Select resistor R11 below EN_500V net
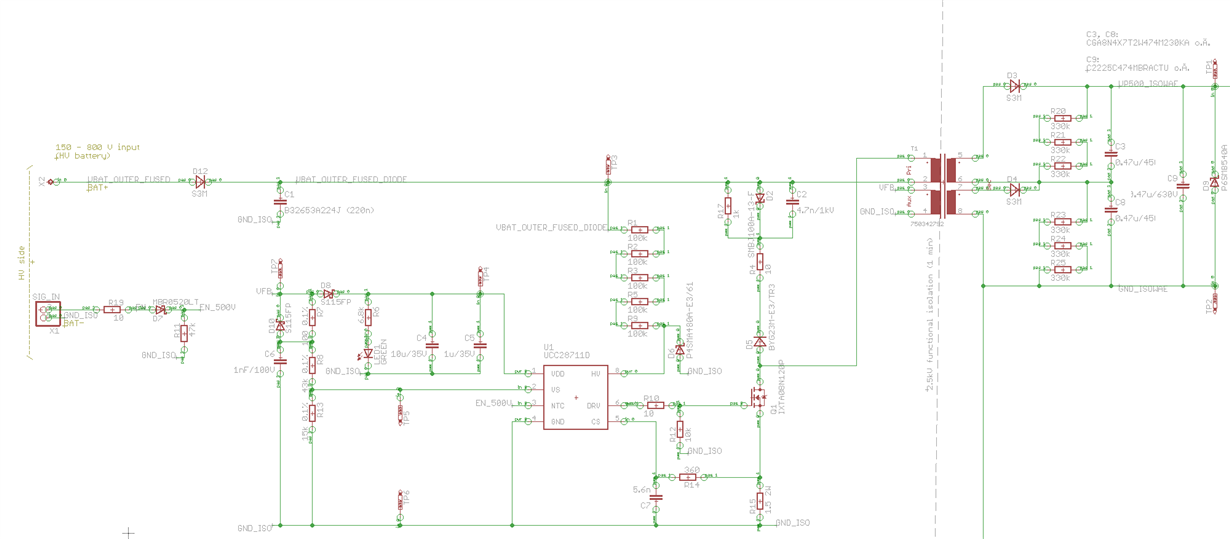Viewport: 1230px width, 539px height. coord(184,334)
